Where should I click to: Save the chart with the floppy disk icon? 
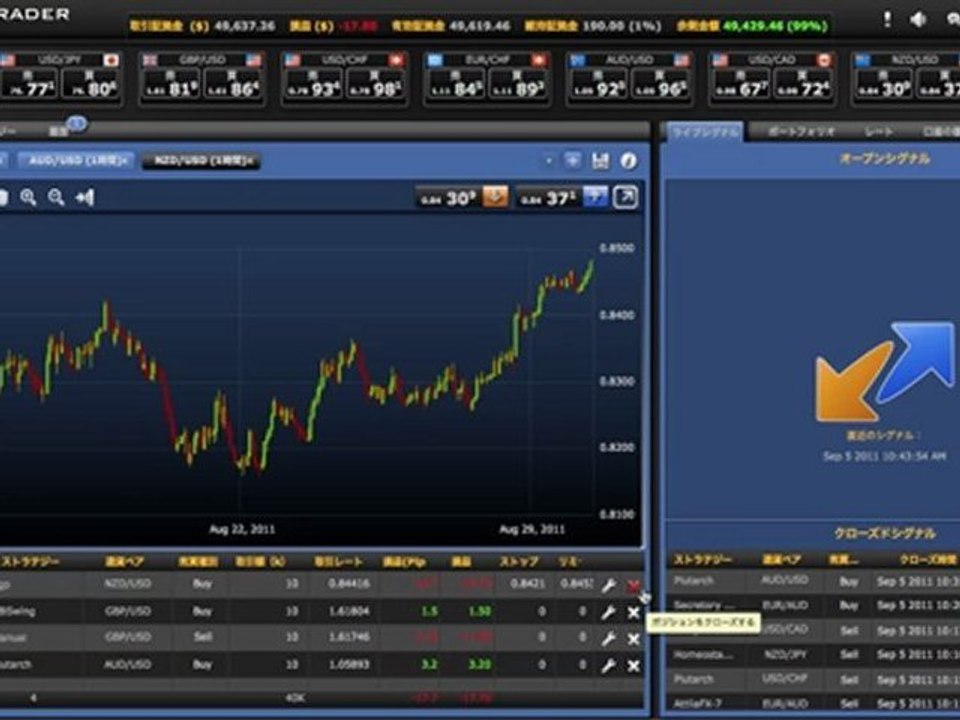[x=601, y=160]
